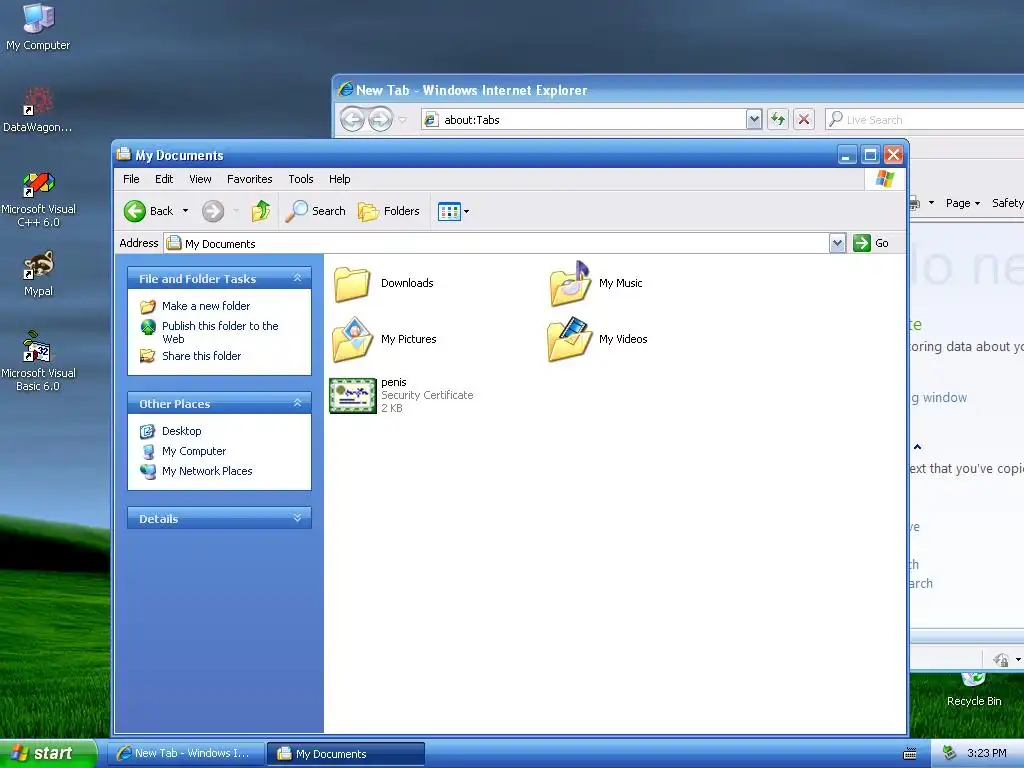The width and height of the screenshot is (1024, 768).
Task: Open the Edit menu
Action: click(164, 179)
